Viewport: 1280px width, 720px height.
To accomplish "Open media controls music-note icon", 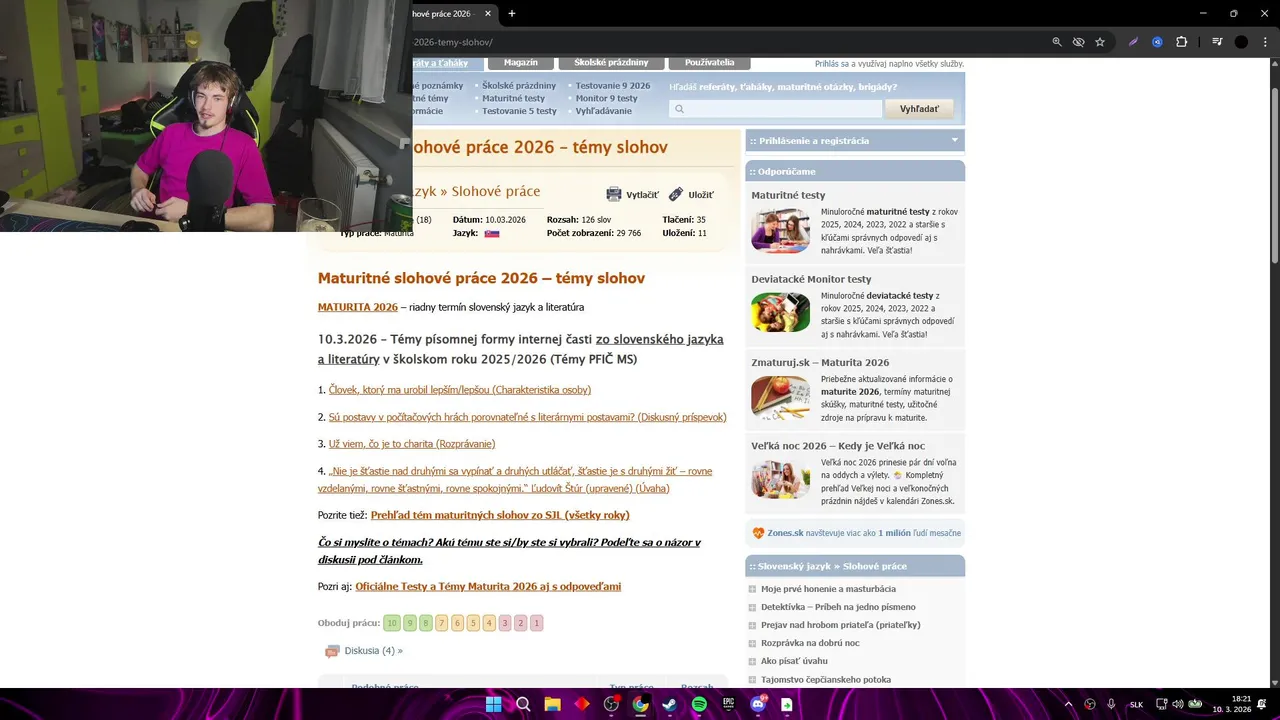I will [1217, 42].
